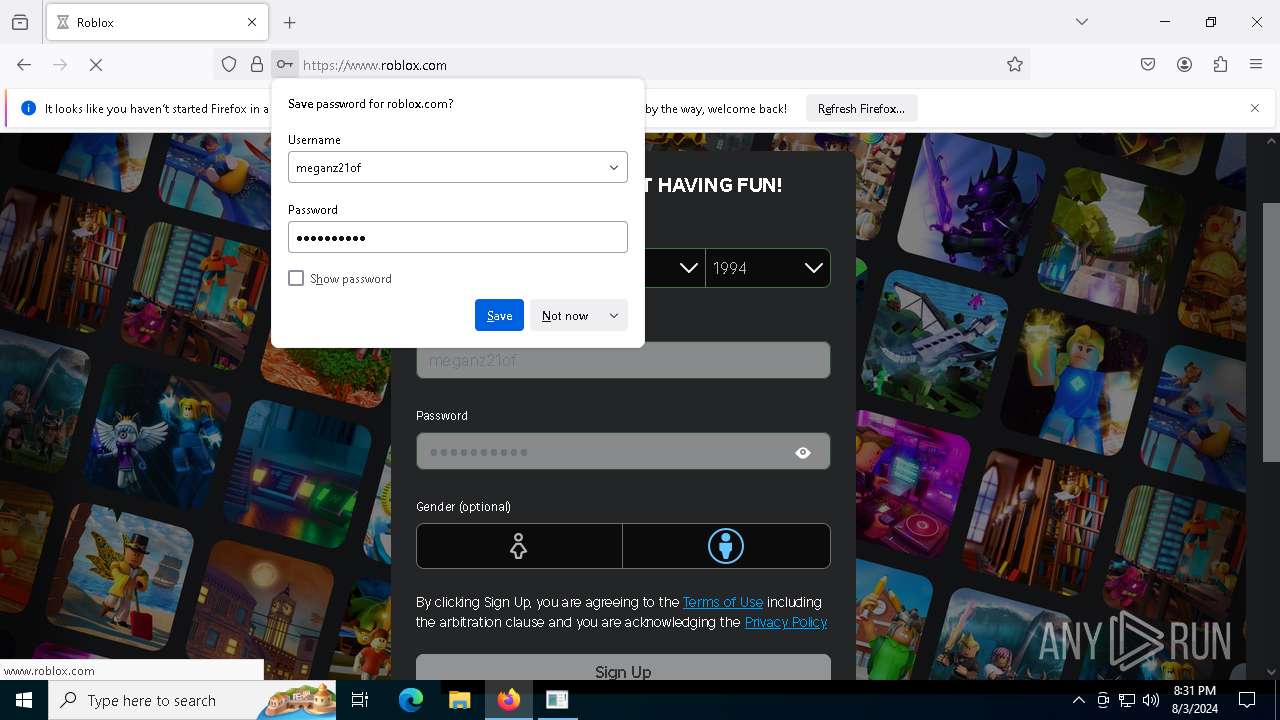Viewport: 1280px width, 720px height.
Task: Open the Privacy Policy link
Action: pos(786,622)
